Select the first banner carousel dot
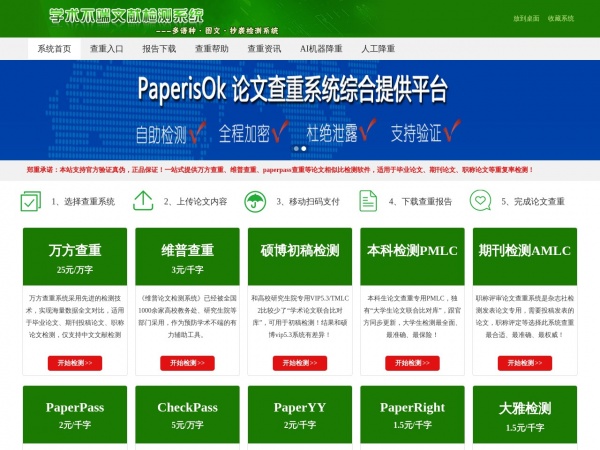Image resolution: width=600 pixels, height=450 pixels. [x=296, y=148]
